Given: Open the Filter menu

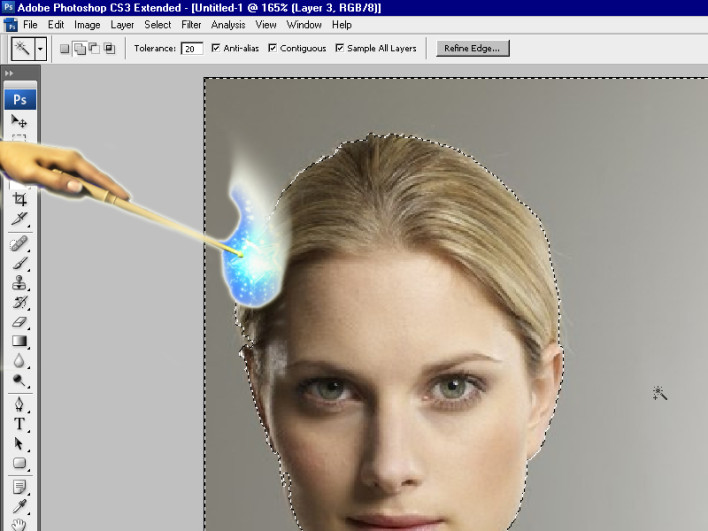Looking at the screenshot, I should pos(191,25).
